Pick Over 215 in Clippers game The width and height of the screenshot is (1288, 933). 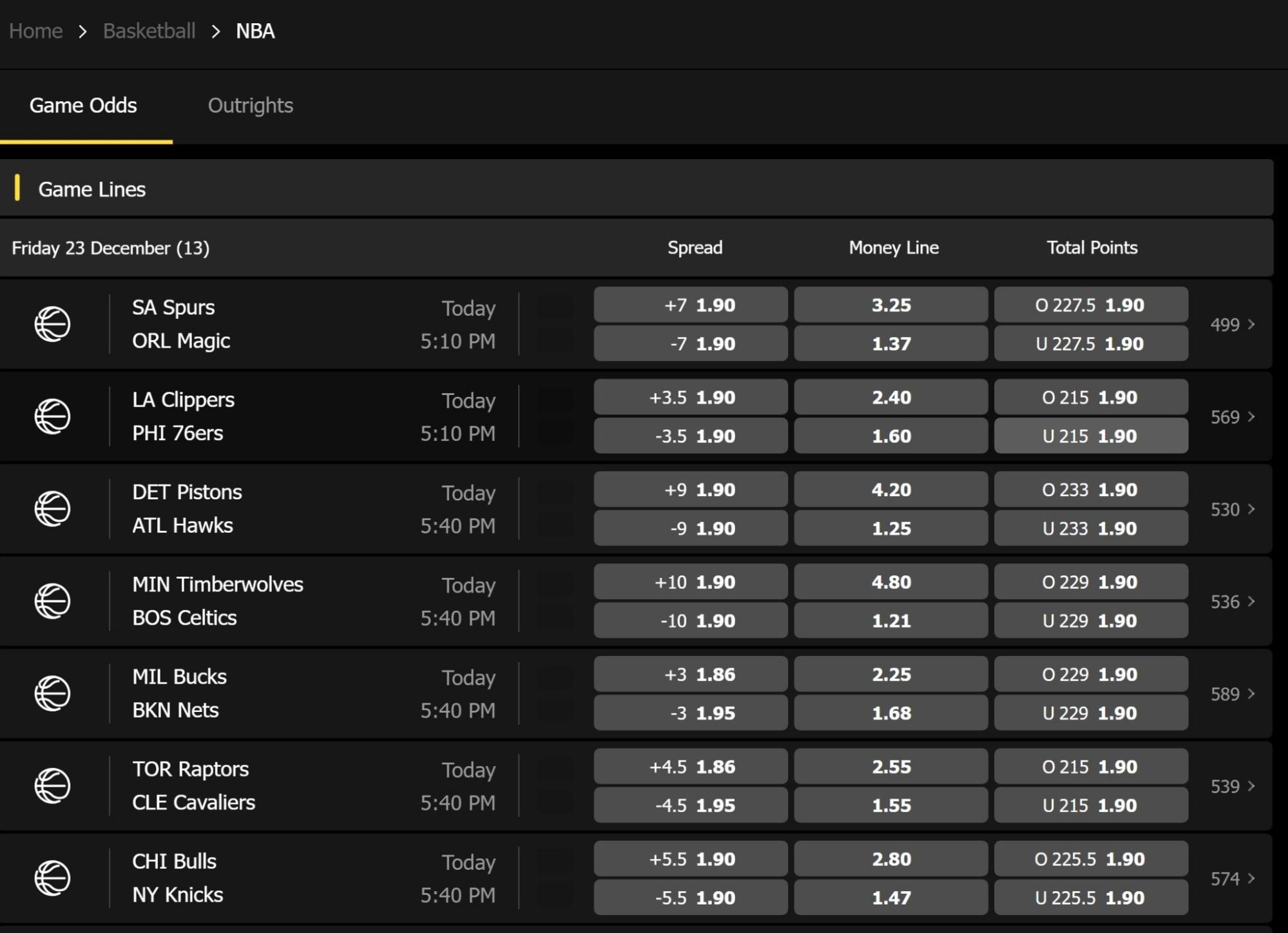click(1091, 397)
